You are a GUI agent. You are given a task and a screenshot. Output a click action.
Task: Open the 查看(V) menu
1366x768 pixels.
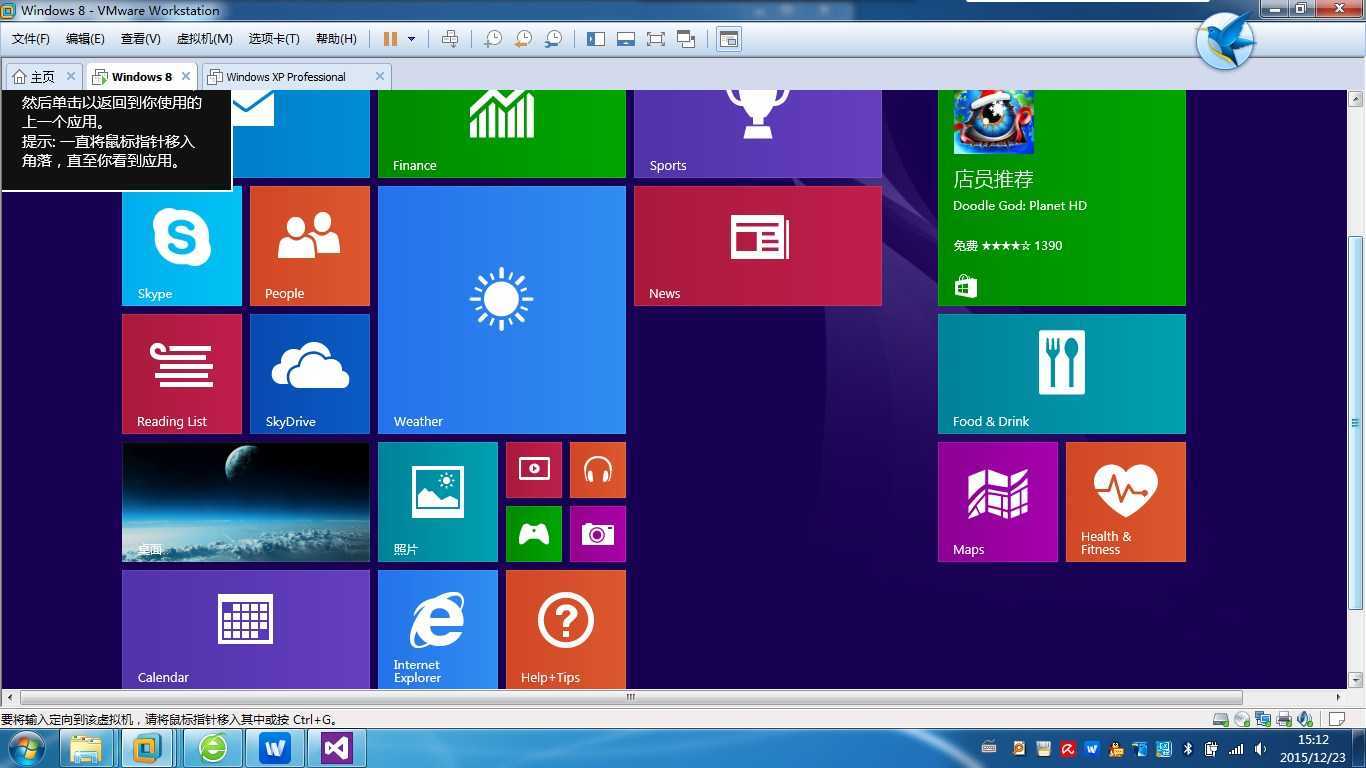(140, 39)
